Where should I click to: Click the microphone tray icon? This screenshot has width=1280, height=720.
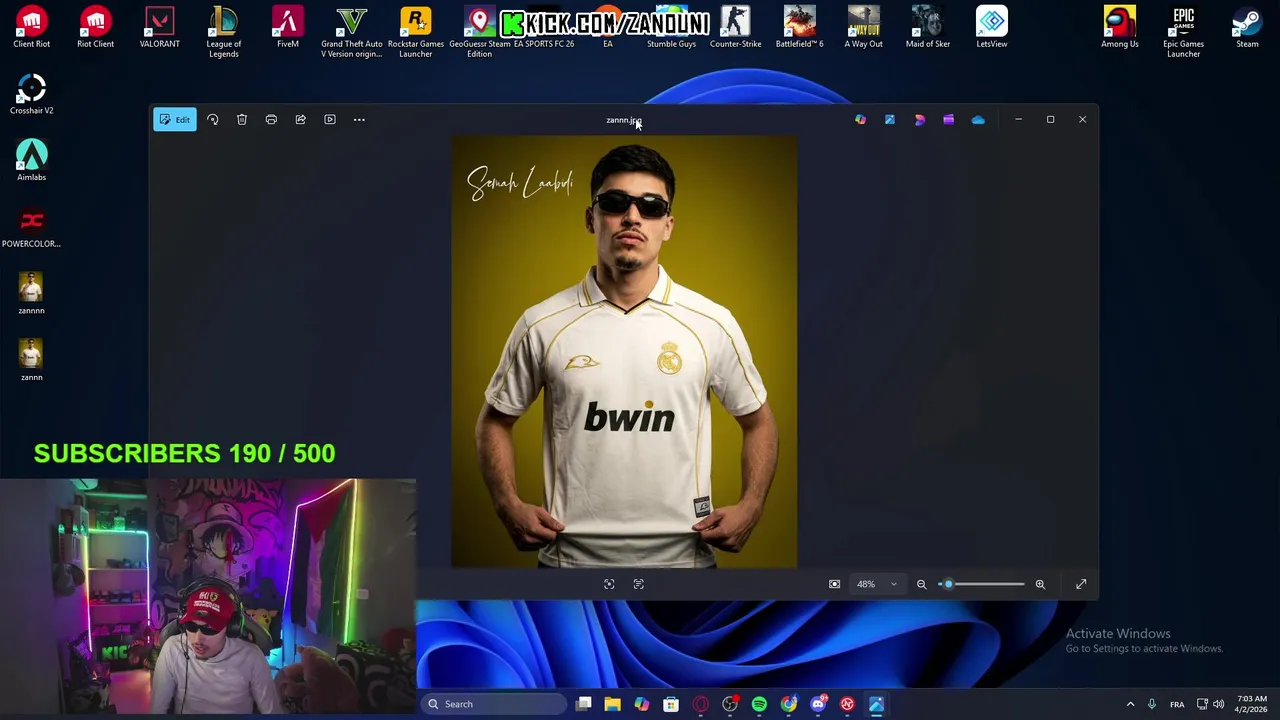click(x=1152, y=704)
